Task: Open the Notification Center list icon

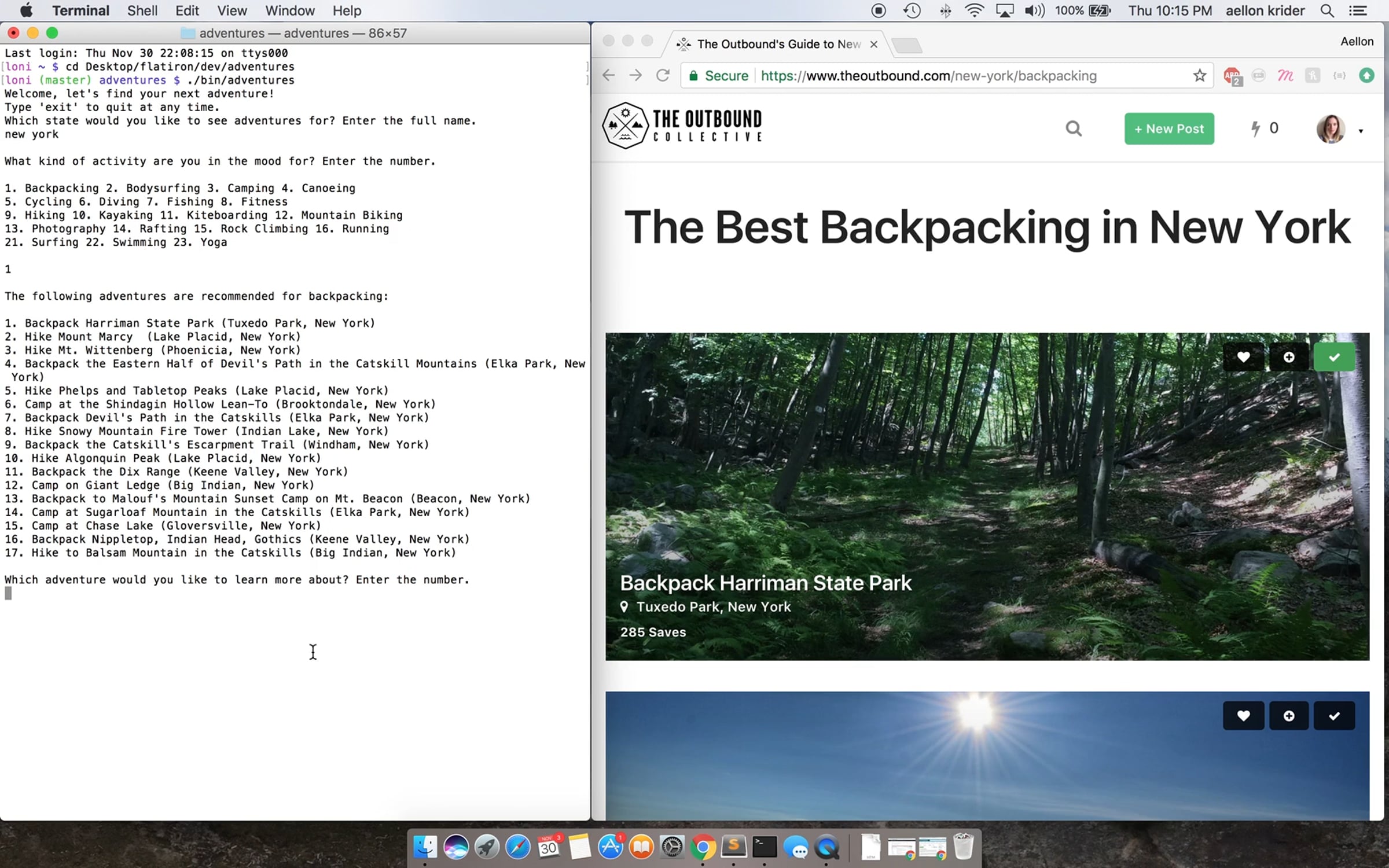Action: pos(1358,10)
